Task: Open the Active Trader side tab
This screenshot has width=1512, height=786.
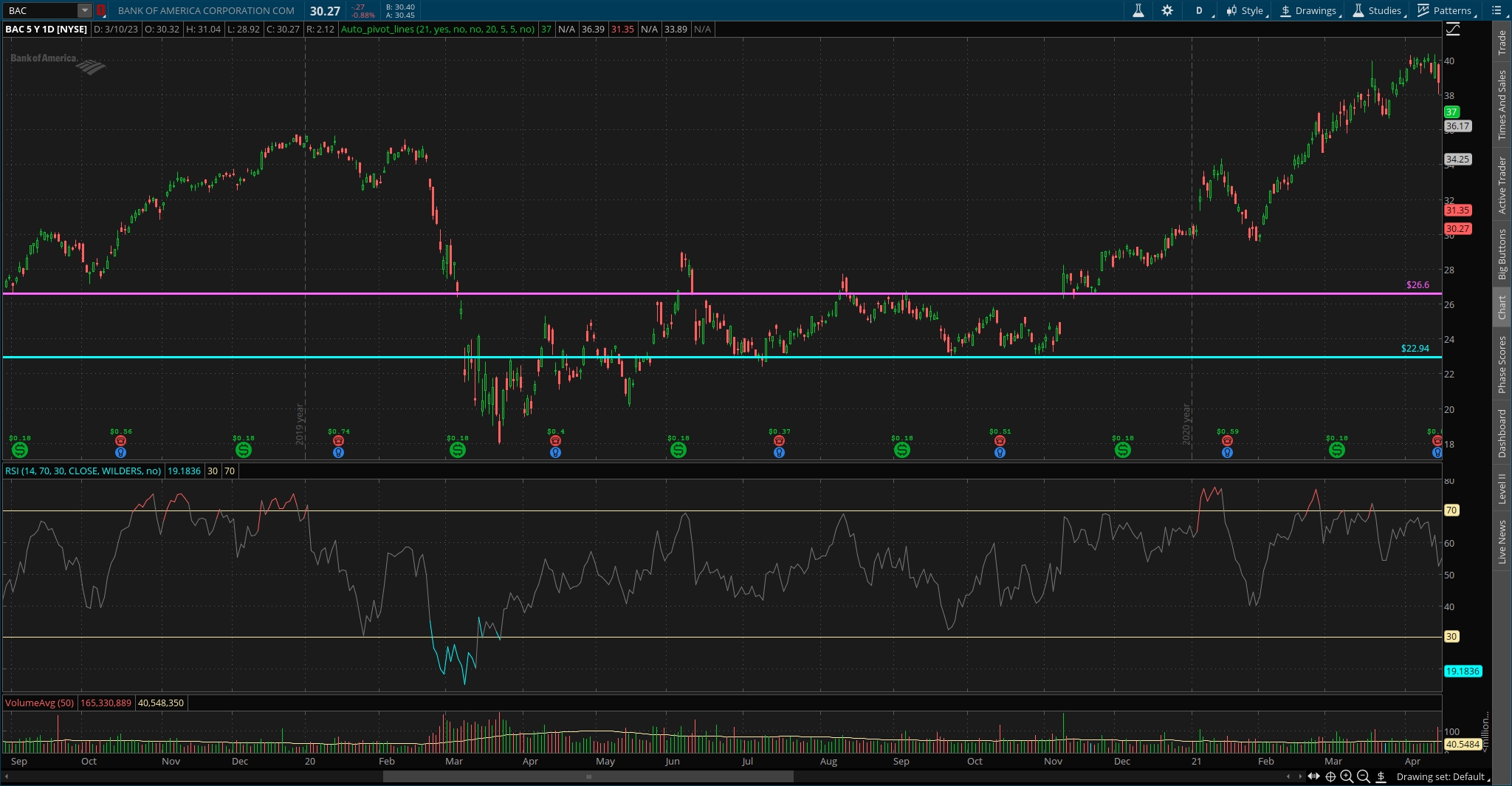Action: point(1502,185)
